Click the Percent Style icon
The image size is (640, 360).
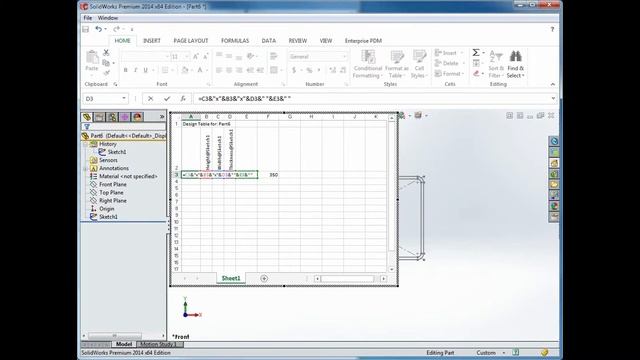tap(309, 70)
